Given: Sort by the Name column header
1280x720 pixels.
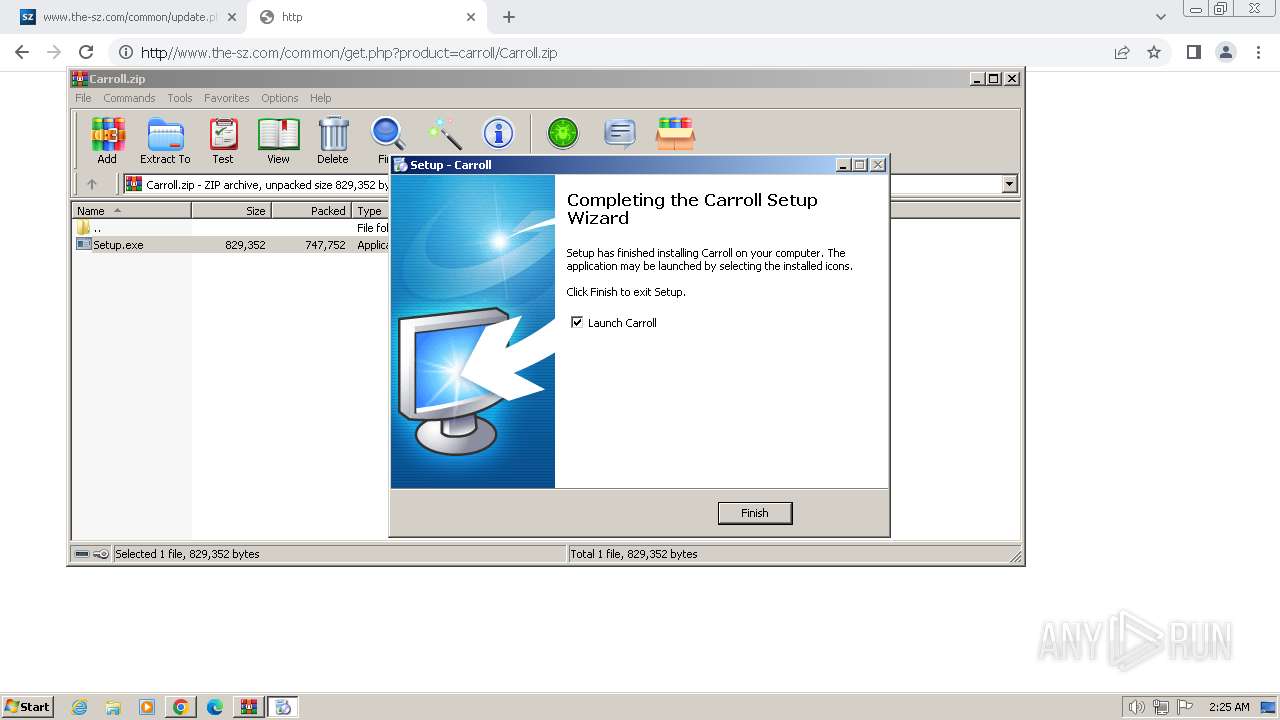Looking at the screenshot, I should [x=132, y=210].
